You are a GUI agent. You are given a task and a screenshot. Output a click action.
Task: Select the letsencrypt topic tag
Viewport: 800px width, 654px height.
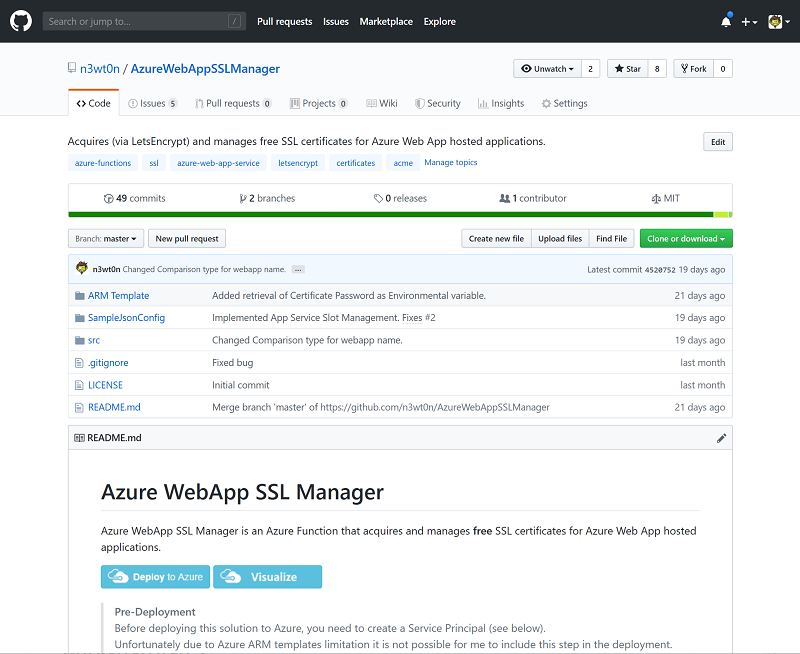coord(298,163)
